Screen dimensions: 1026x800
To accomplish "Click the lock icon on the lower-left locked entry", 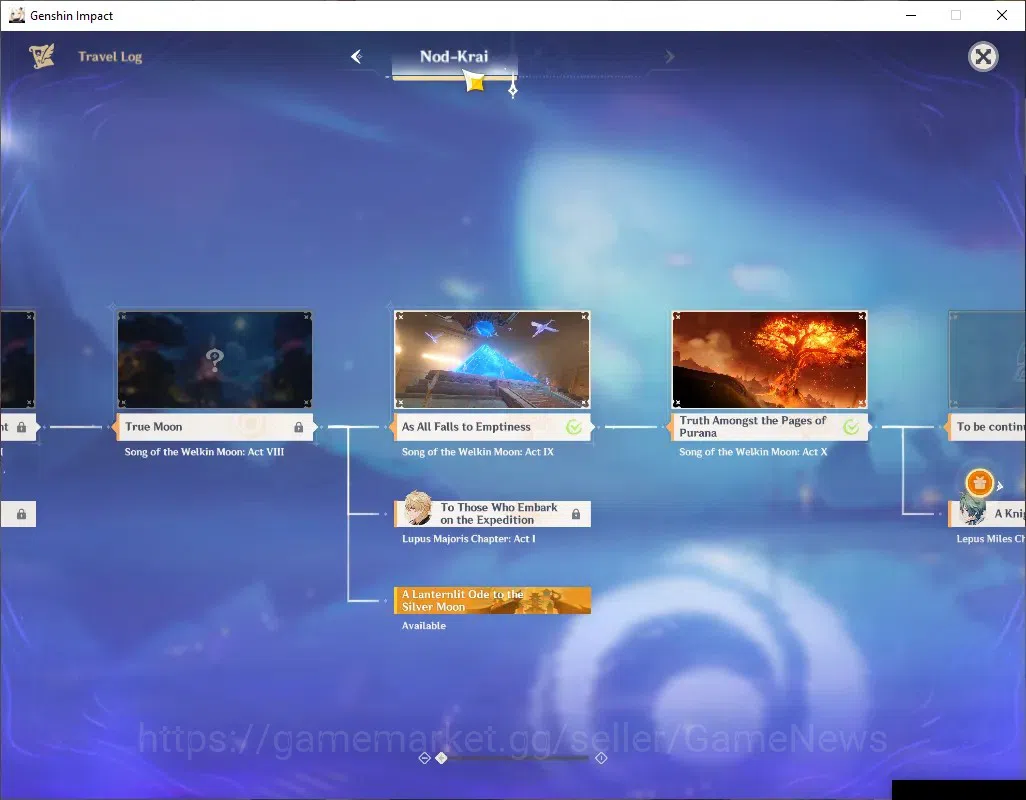I will (22, 514).
